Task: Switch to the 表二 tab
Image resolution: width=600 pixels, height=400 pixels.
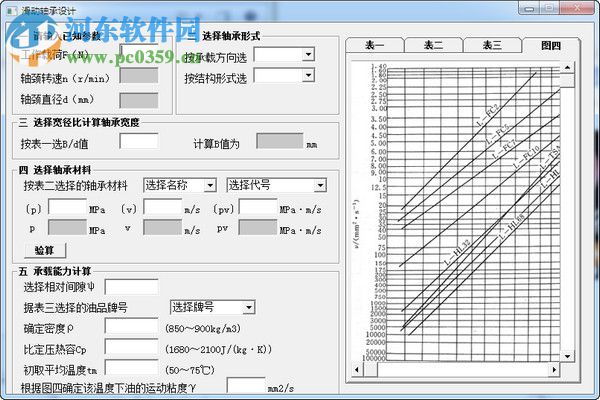Action: 434,46
